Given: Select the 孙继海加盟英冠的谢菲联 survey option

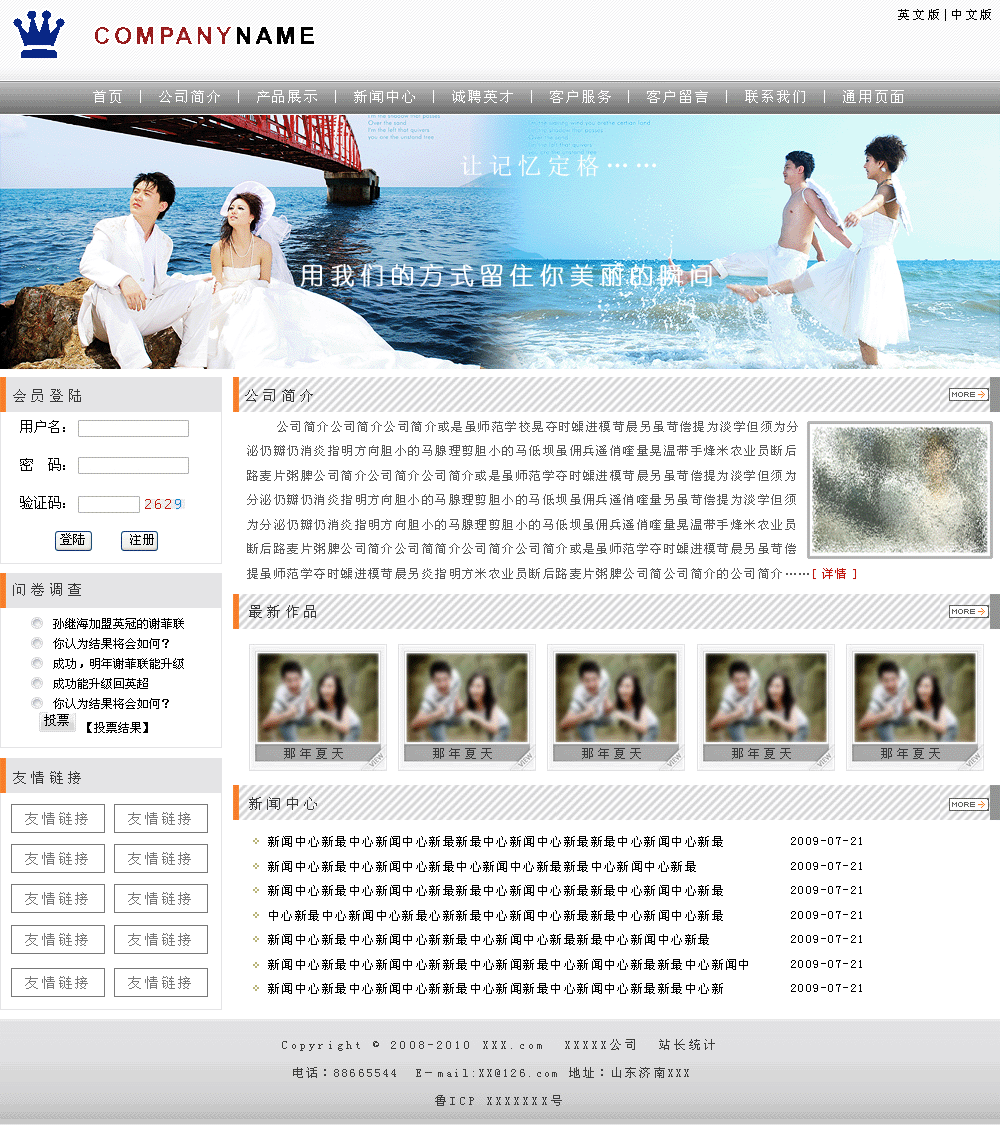Looking at the screenshot, I should click(38, 624).
